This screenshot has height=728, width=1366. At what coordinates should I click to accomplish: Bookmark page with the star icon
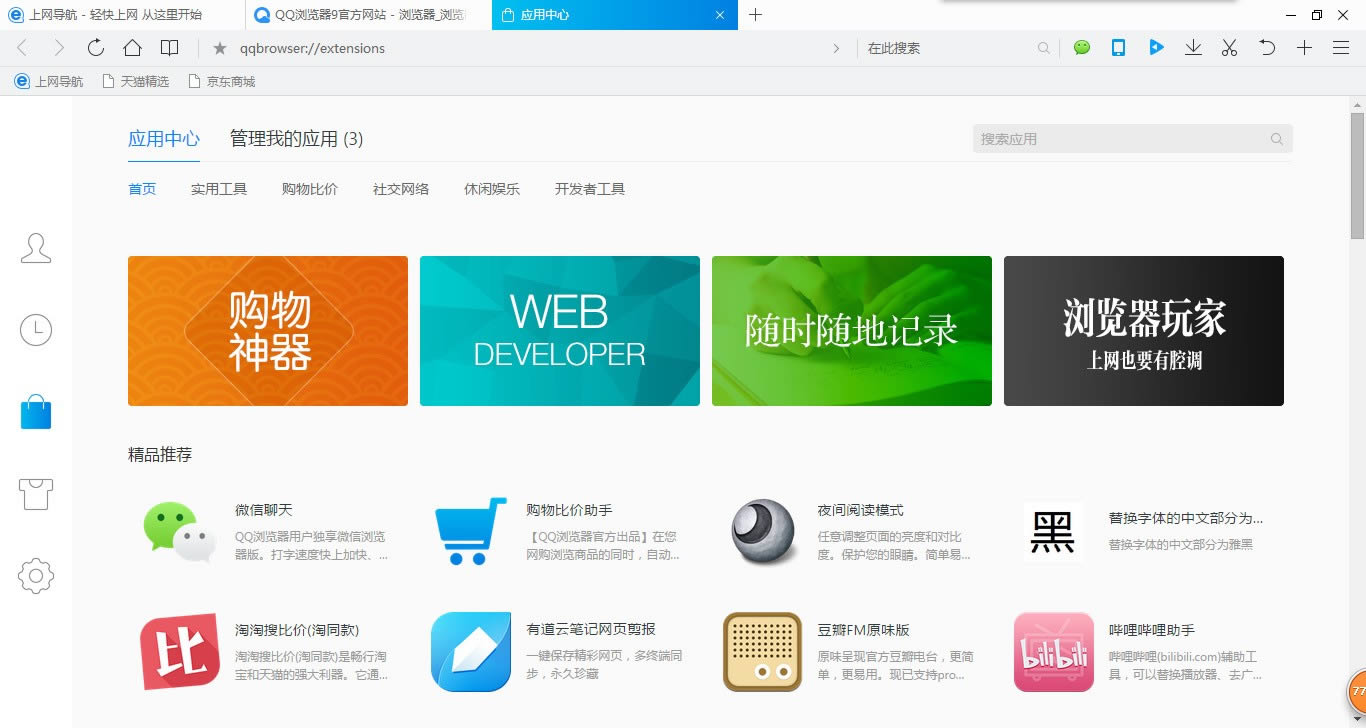click(220, 48)
